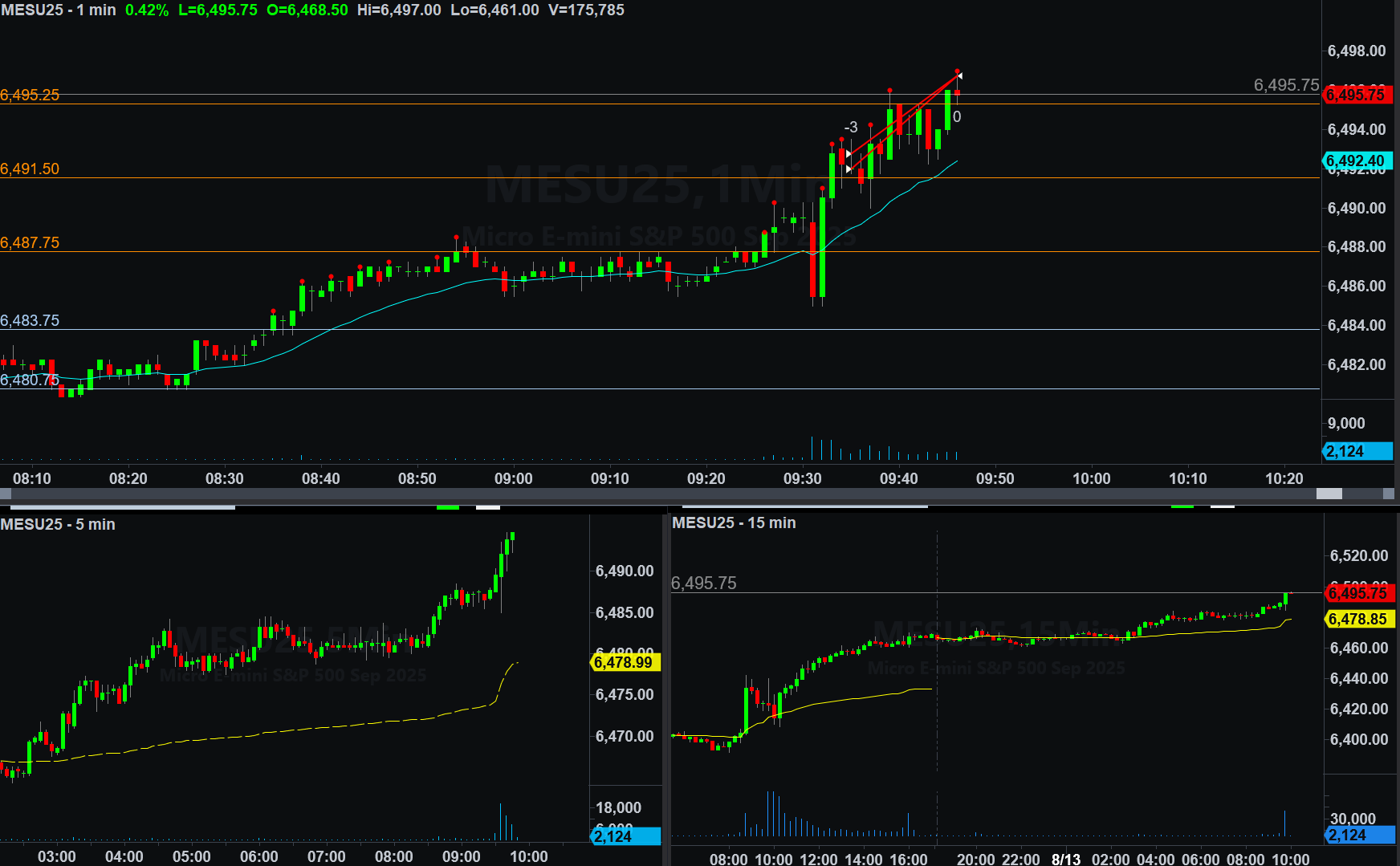Viewport: 1400px width, 866px height.
Task: Activate the MESU25 - 15 min chart title
Action: coord(734,522)
